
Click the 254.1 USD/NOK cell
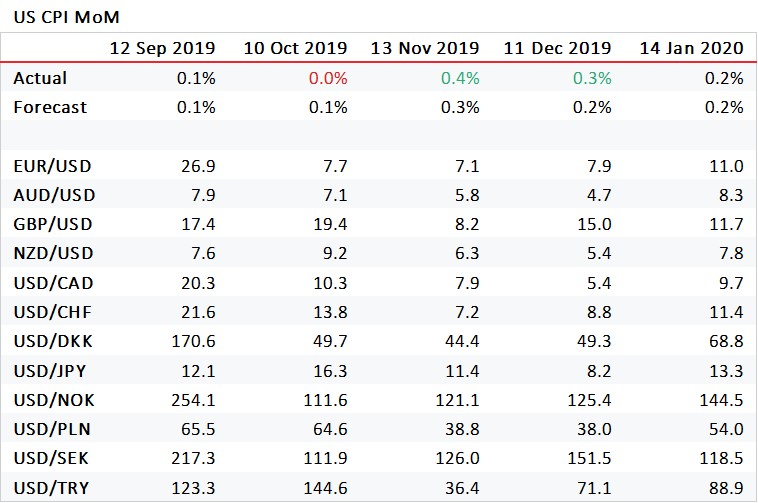click(x=193, y=400)
